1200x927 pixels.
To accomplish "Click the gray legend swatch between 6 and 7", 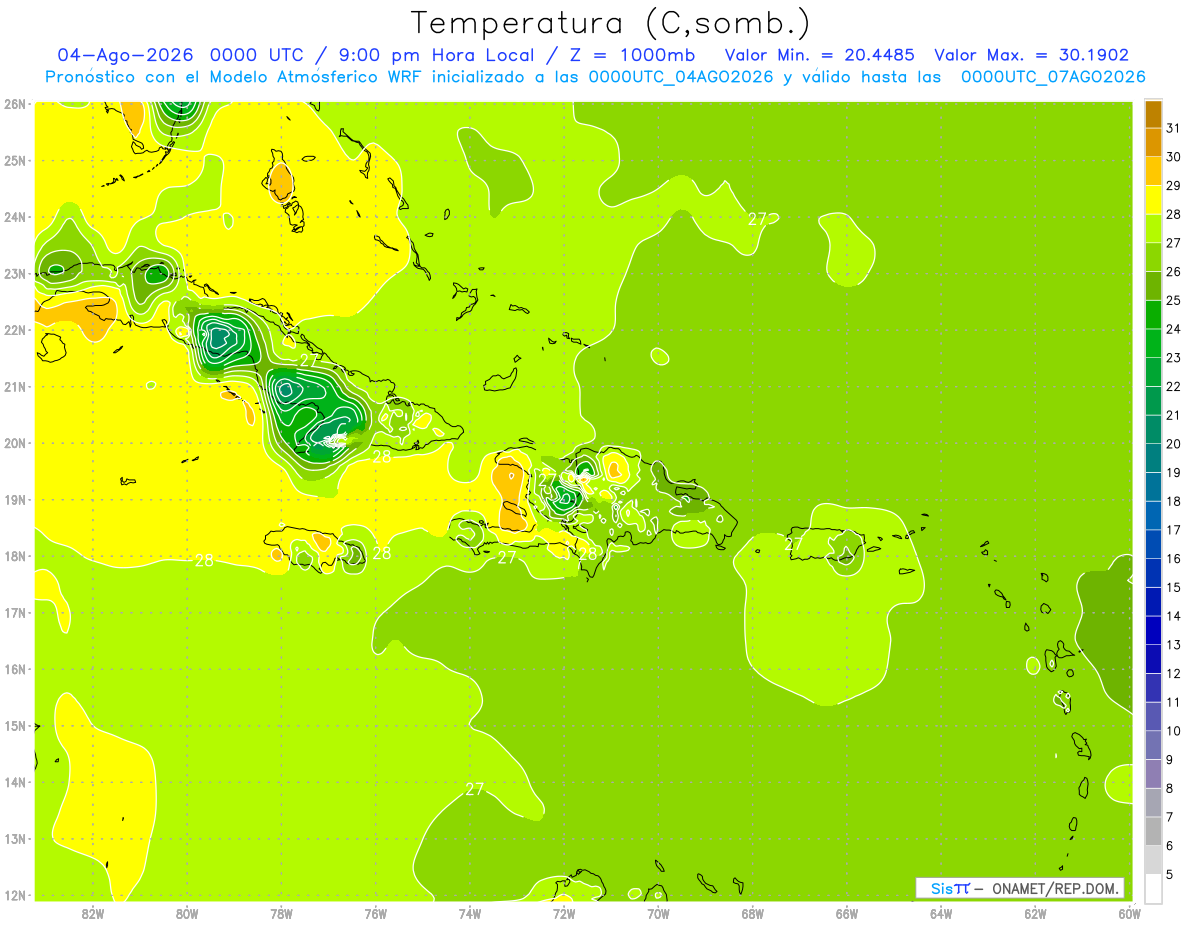I will coord(1153,831).
